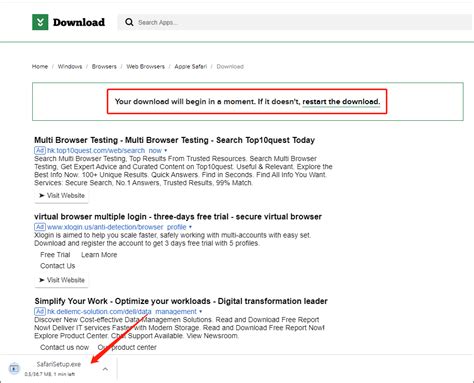
Task: Expand the dropdown arrow after dellemc URL
Action: pos(201,312)
